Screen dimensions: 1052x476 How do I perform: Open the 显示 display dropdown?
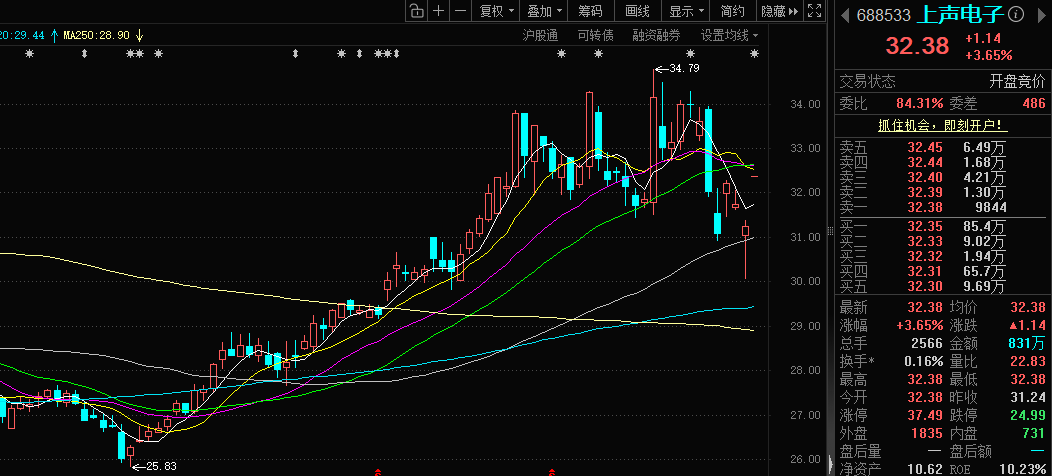click(x=686, y=11)
